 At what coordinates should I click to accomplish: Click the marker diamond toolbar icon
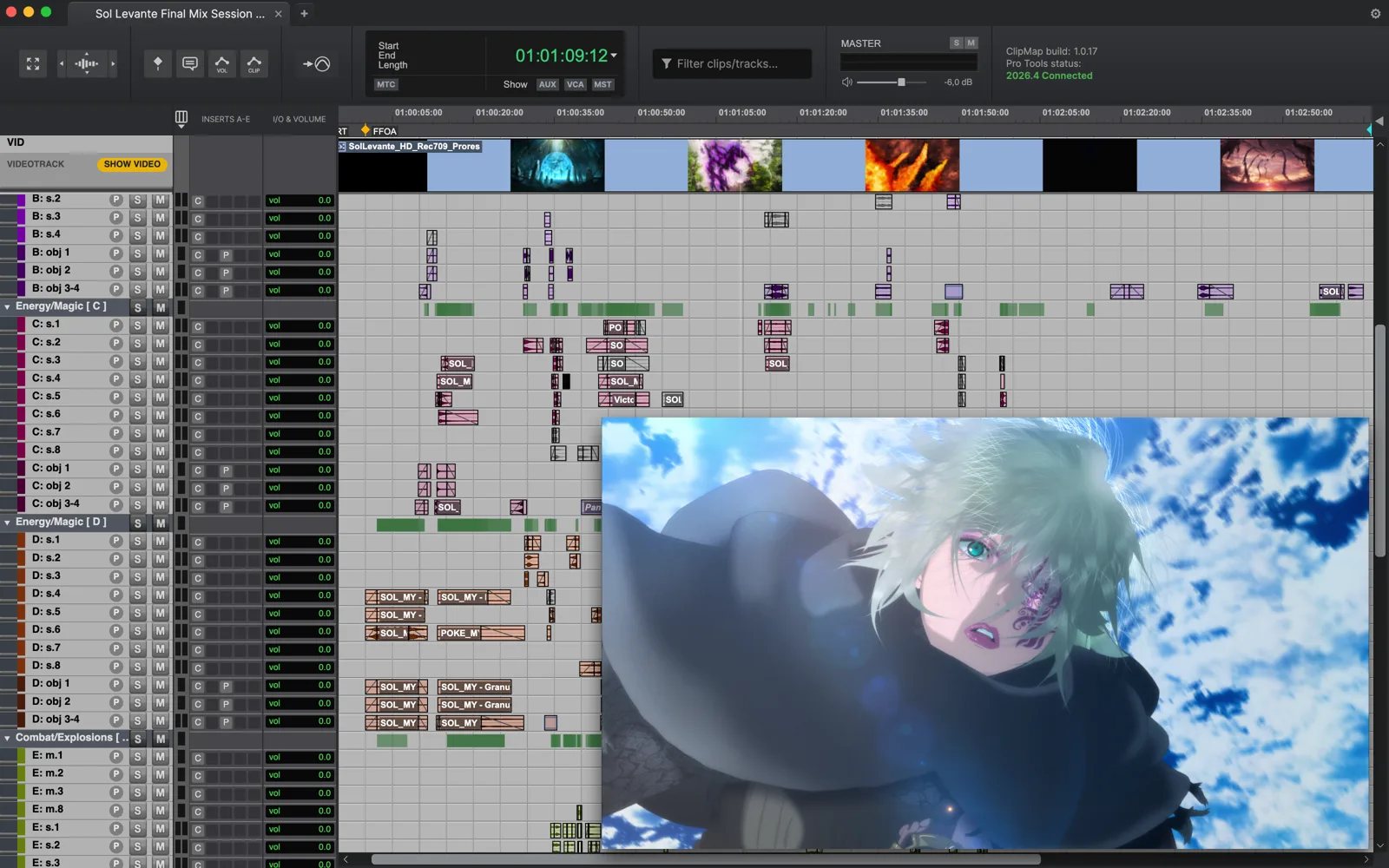pos(157,63)
